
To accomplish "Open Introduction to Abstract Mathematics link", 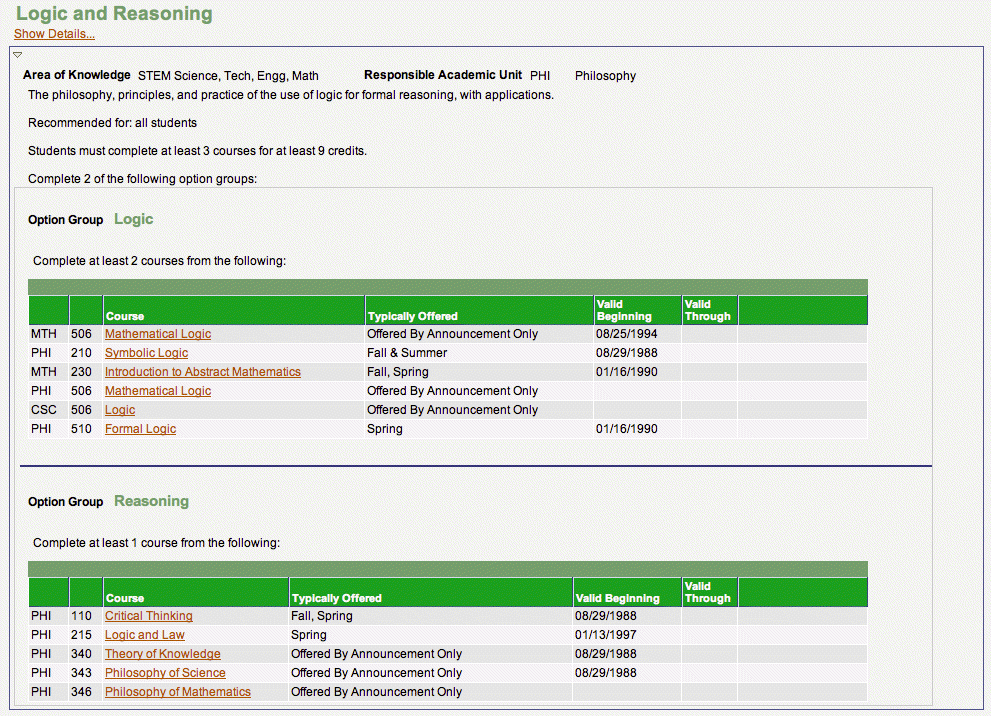I will tap(202, 372).
